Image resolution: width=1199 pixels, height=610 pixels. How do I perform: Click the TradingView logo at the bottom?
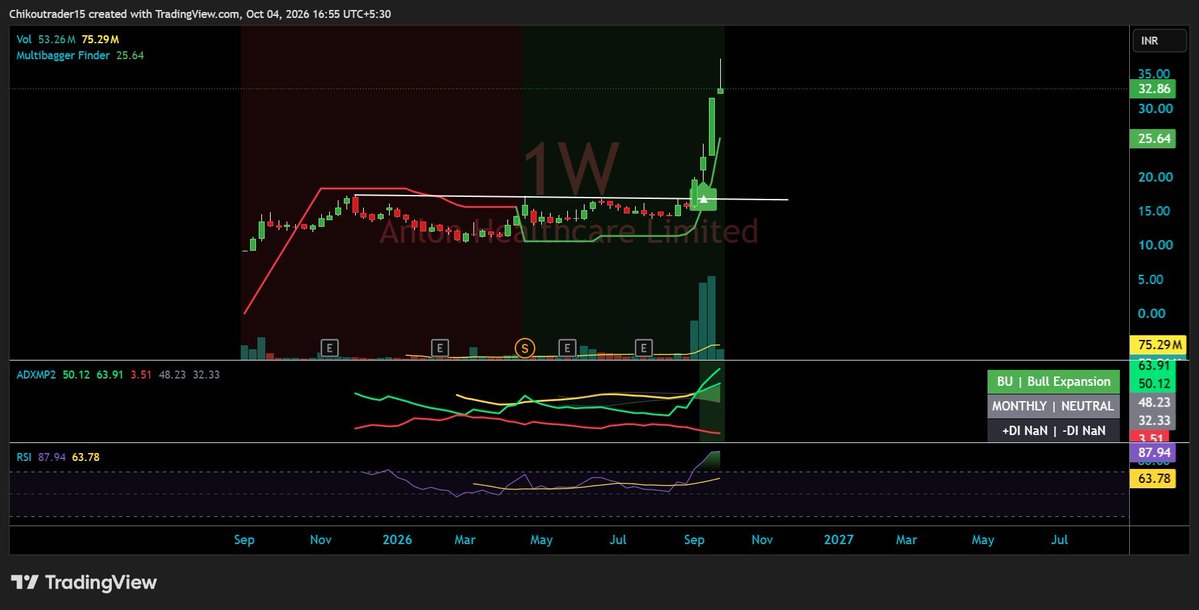pyautogui.click(x=84, y=582)
